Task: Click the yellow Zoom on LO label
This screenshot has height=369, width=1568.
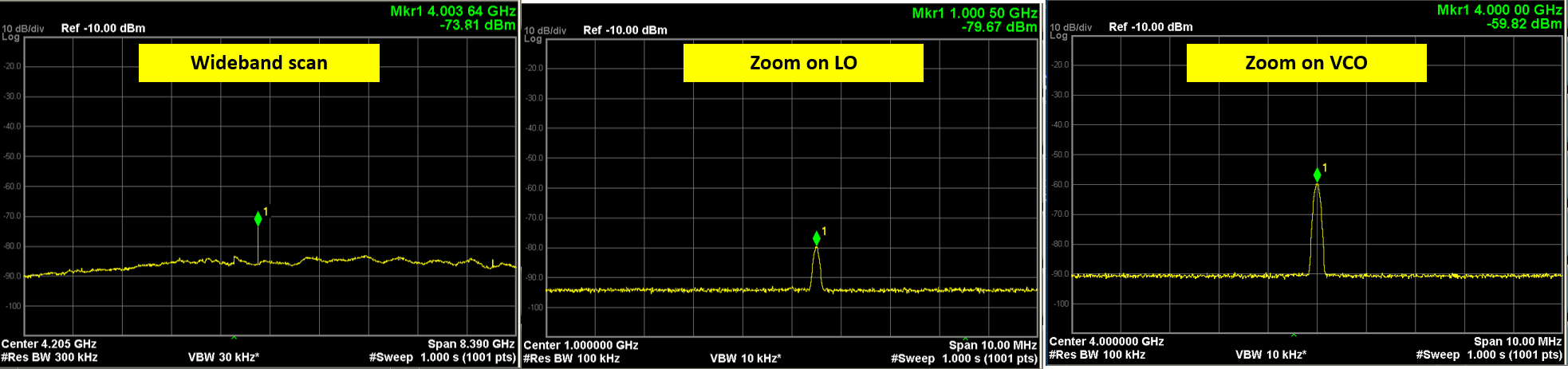Action: coord(802,63)
